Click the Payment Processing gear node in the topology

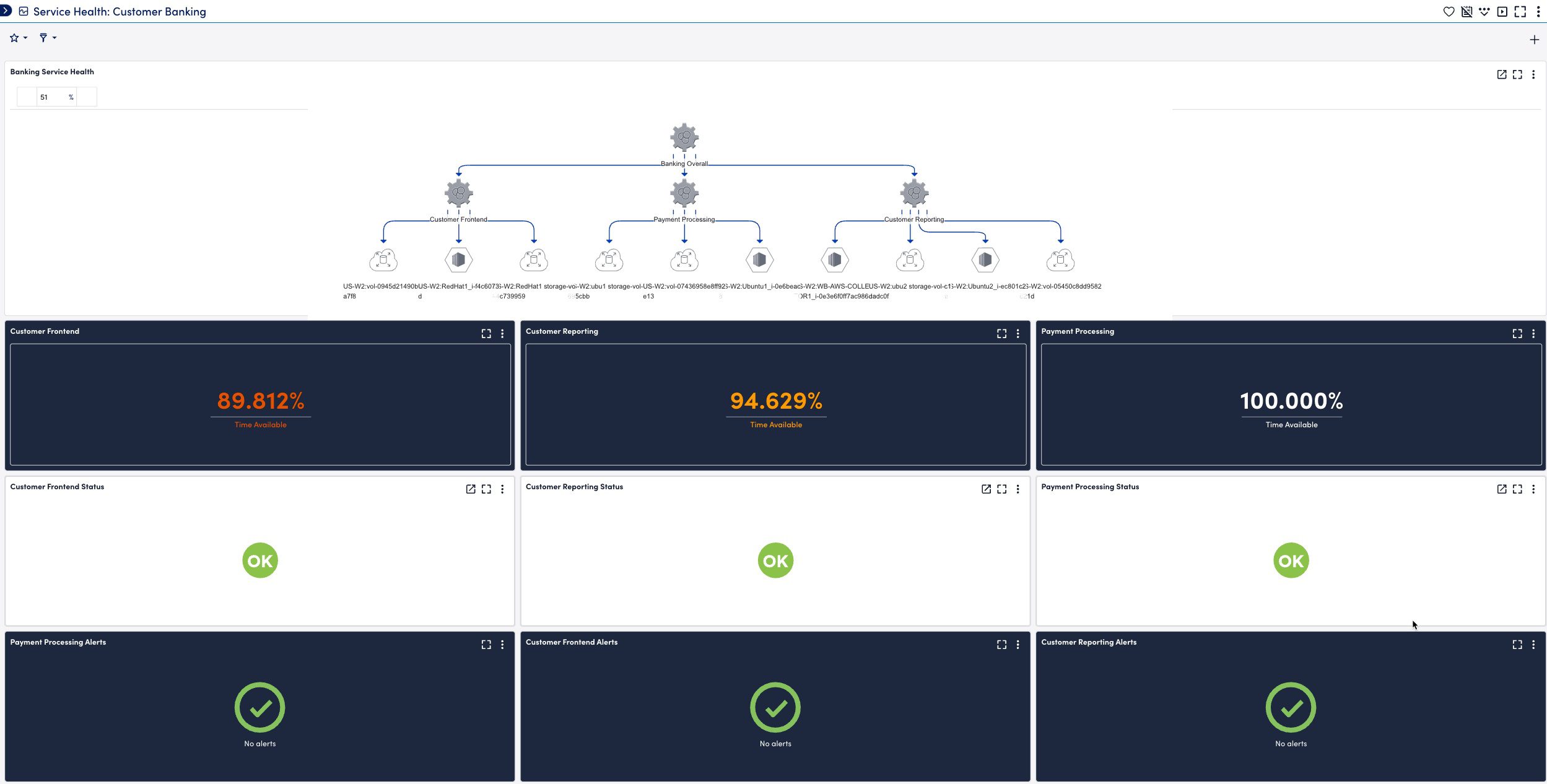coord(684,193)
